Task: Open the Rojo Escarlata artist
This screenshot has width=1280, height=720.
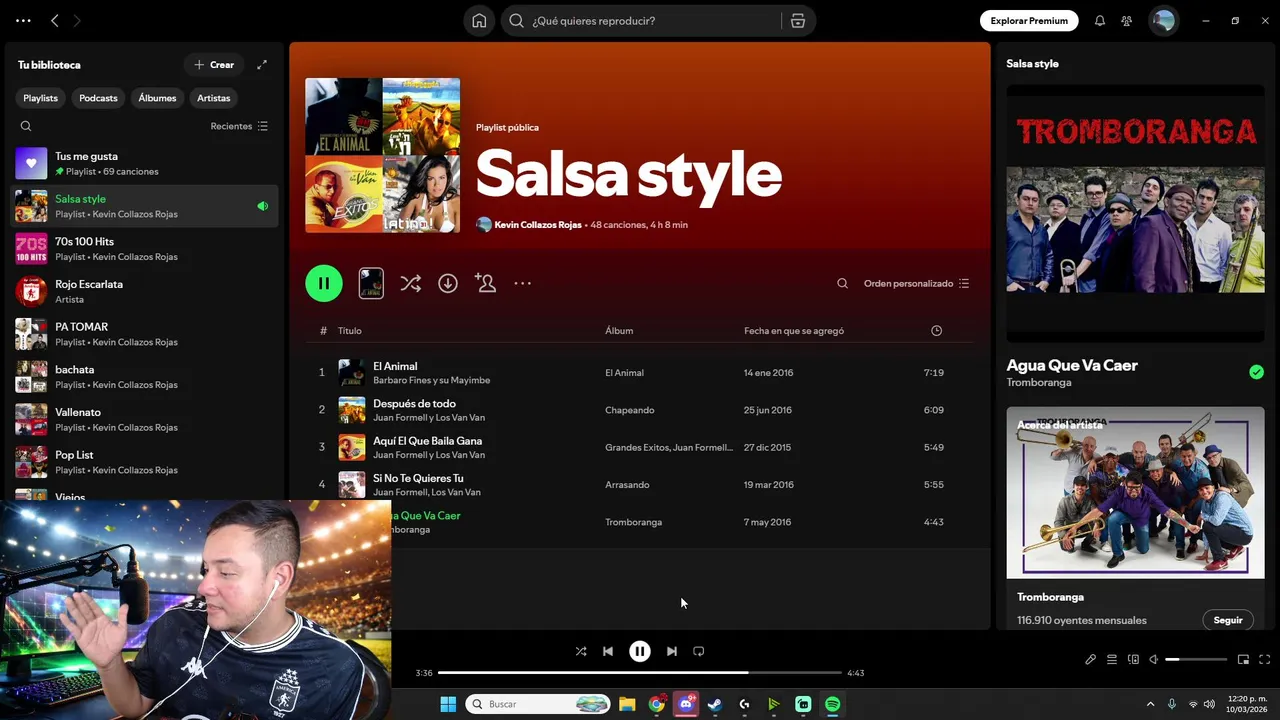Action: 144,291
